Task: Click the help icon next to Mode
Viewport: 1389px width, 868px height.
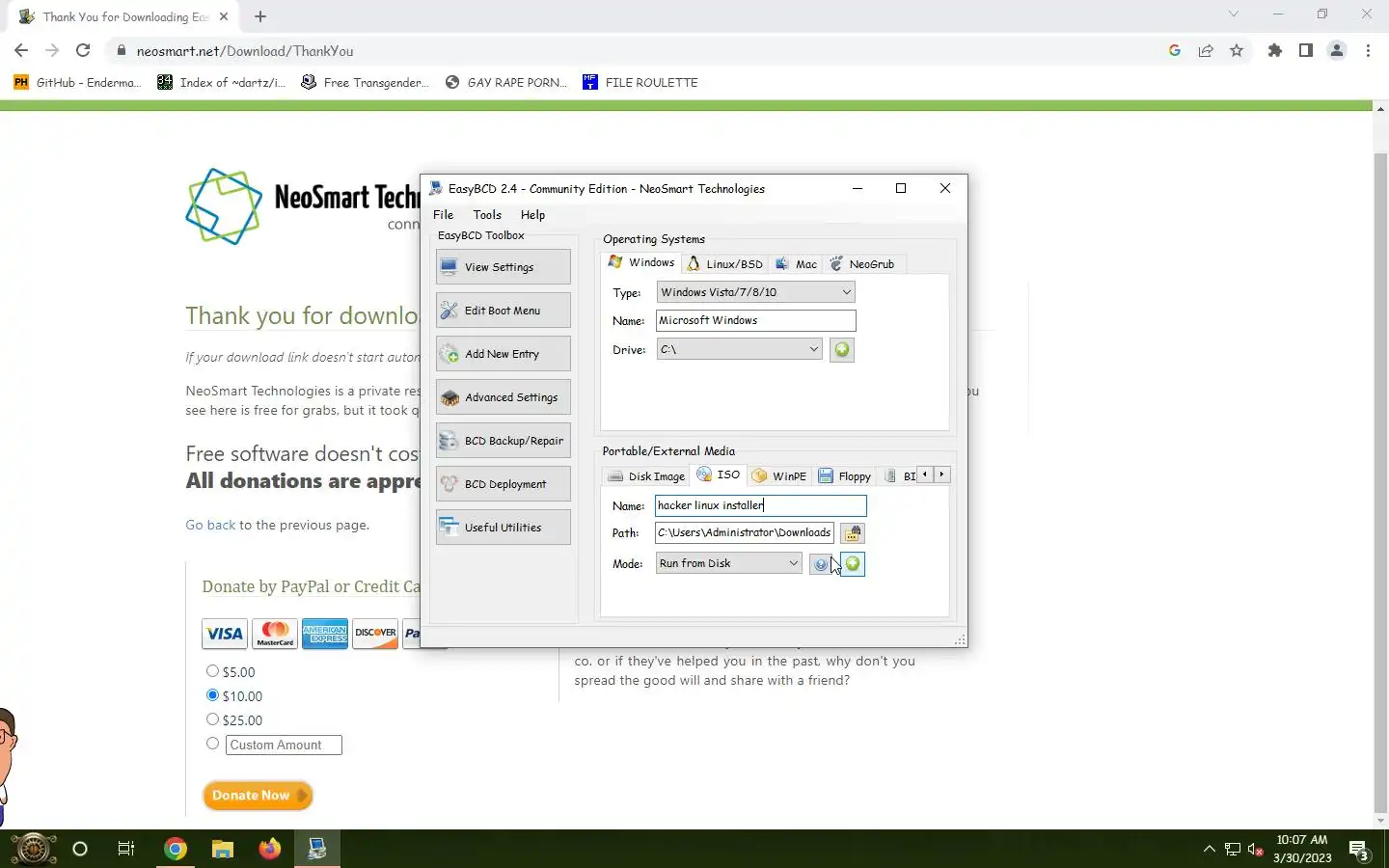Action: point(821,564)
